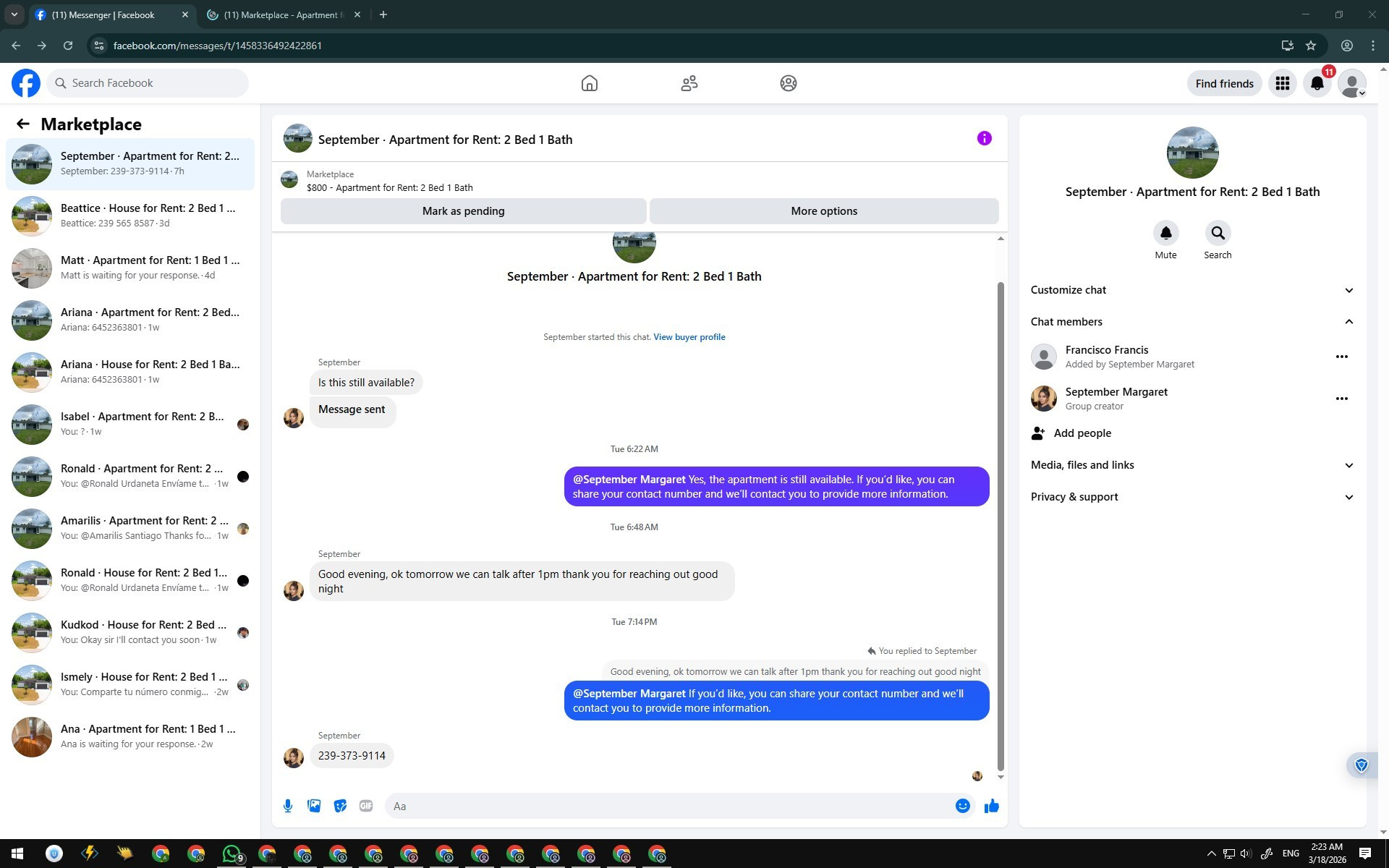The height and width of the screenshot is (868, 1389).
Task: Open View buyer profile link
Action: [x=689, y=337]
